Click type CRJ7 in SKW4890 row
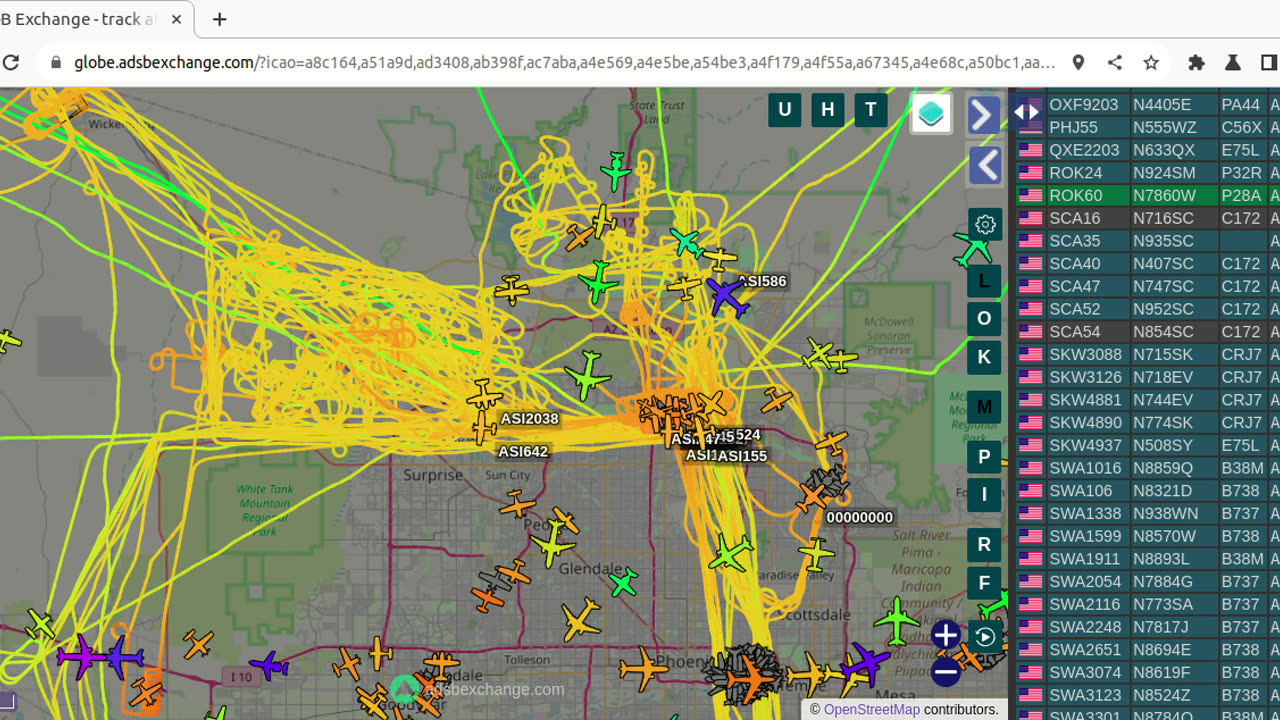Image resolution: width=1280 pixels, height=720 pixels. pyautogui.click(x=1241, y=422)
